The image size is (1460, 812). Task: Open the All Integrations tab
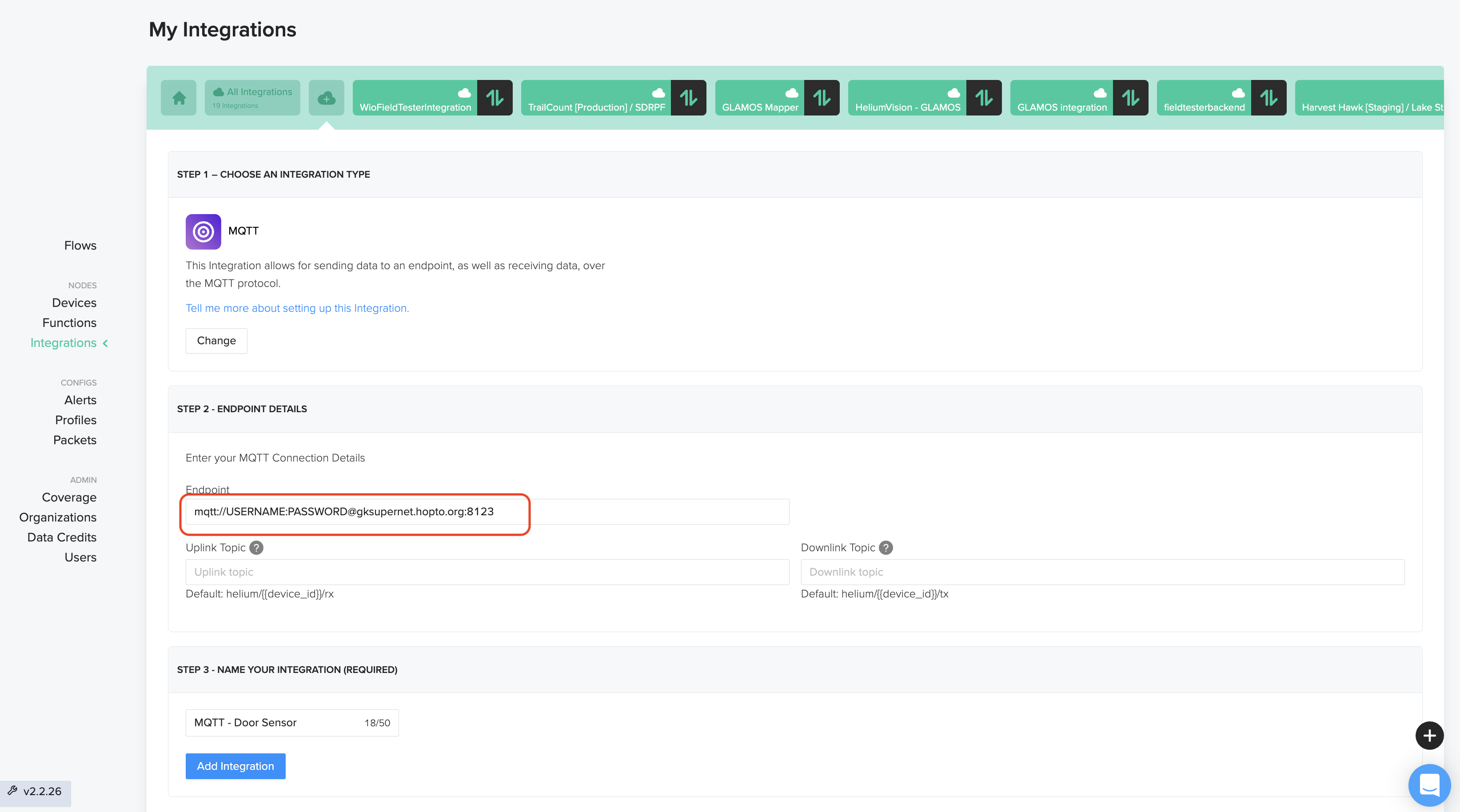click(x=252, y=98)
